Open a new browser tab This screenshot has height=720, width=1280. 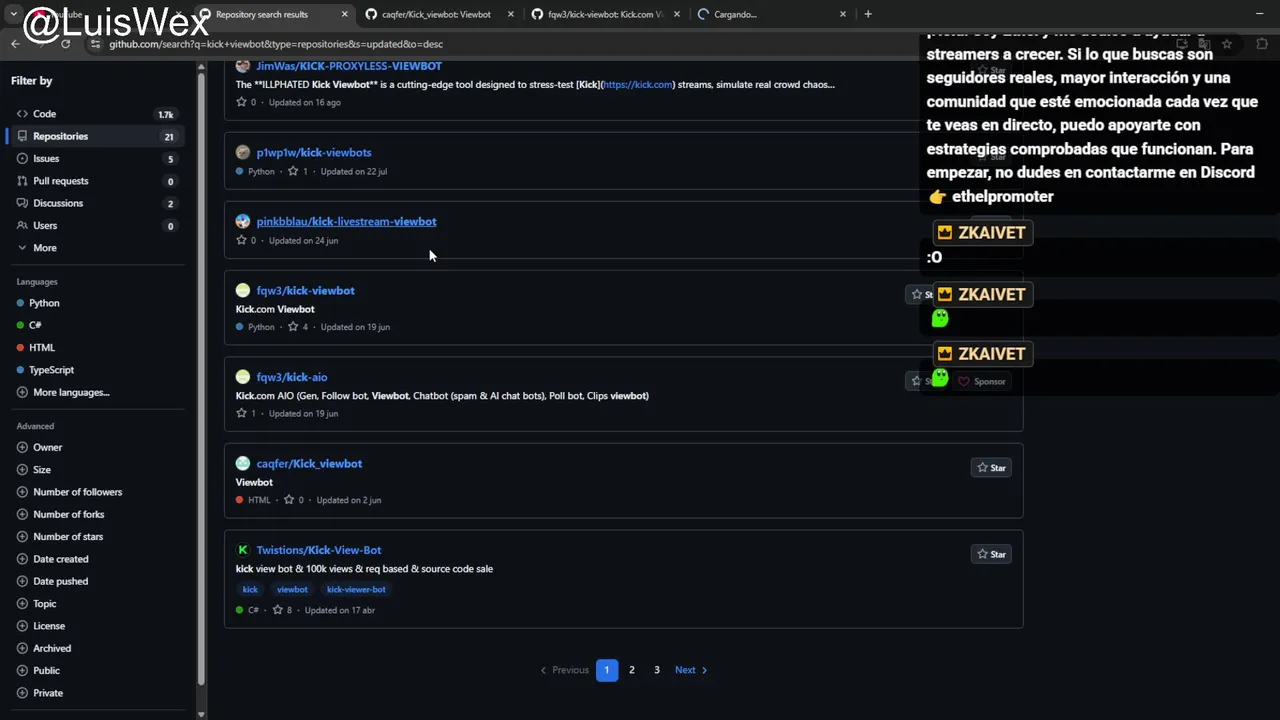(x=868, y=14)
